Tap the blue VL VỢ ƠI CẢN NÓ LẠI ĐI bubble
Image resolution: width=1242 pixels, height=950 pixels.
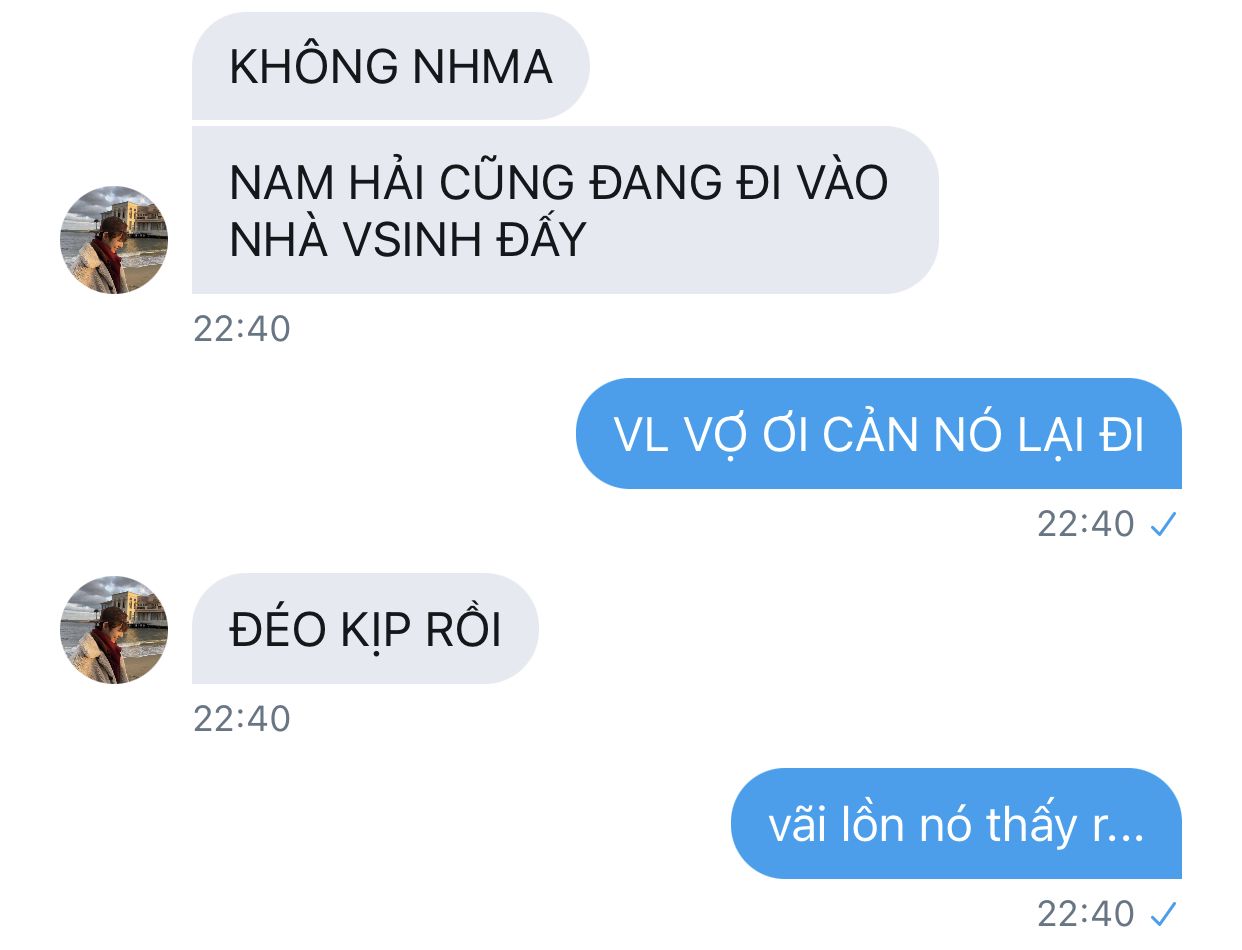point(879,433)
